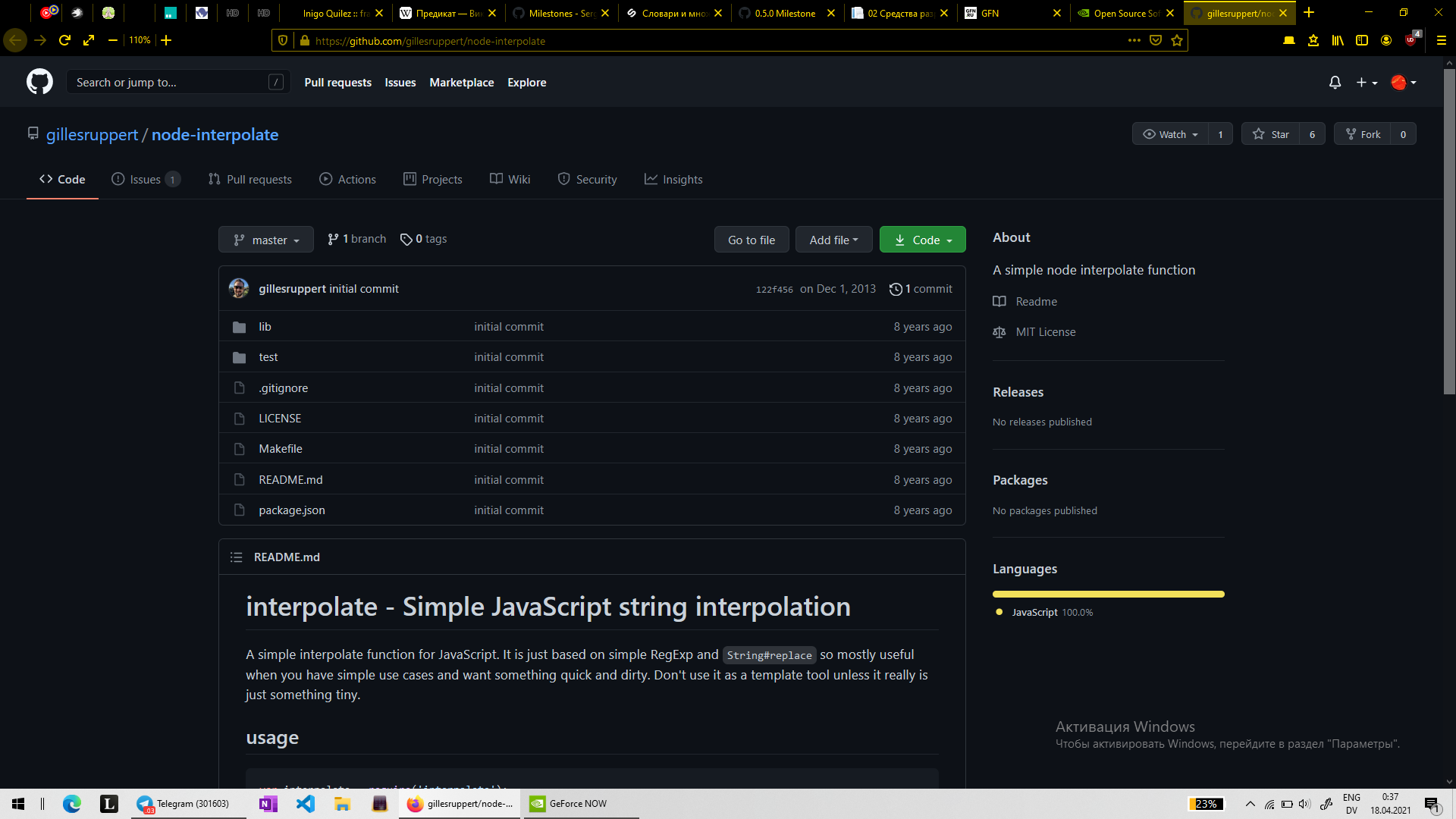Click browser back arrow
Screen dimensions: 1456x819
click(15, 40)
